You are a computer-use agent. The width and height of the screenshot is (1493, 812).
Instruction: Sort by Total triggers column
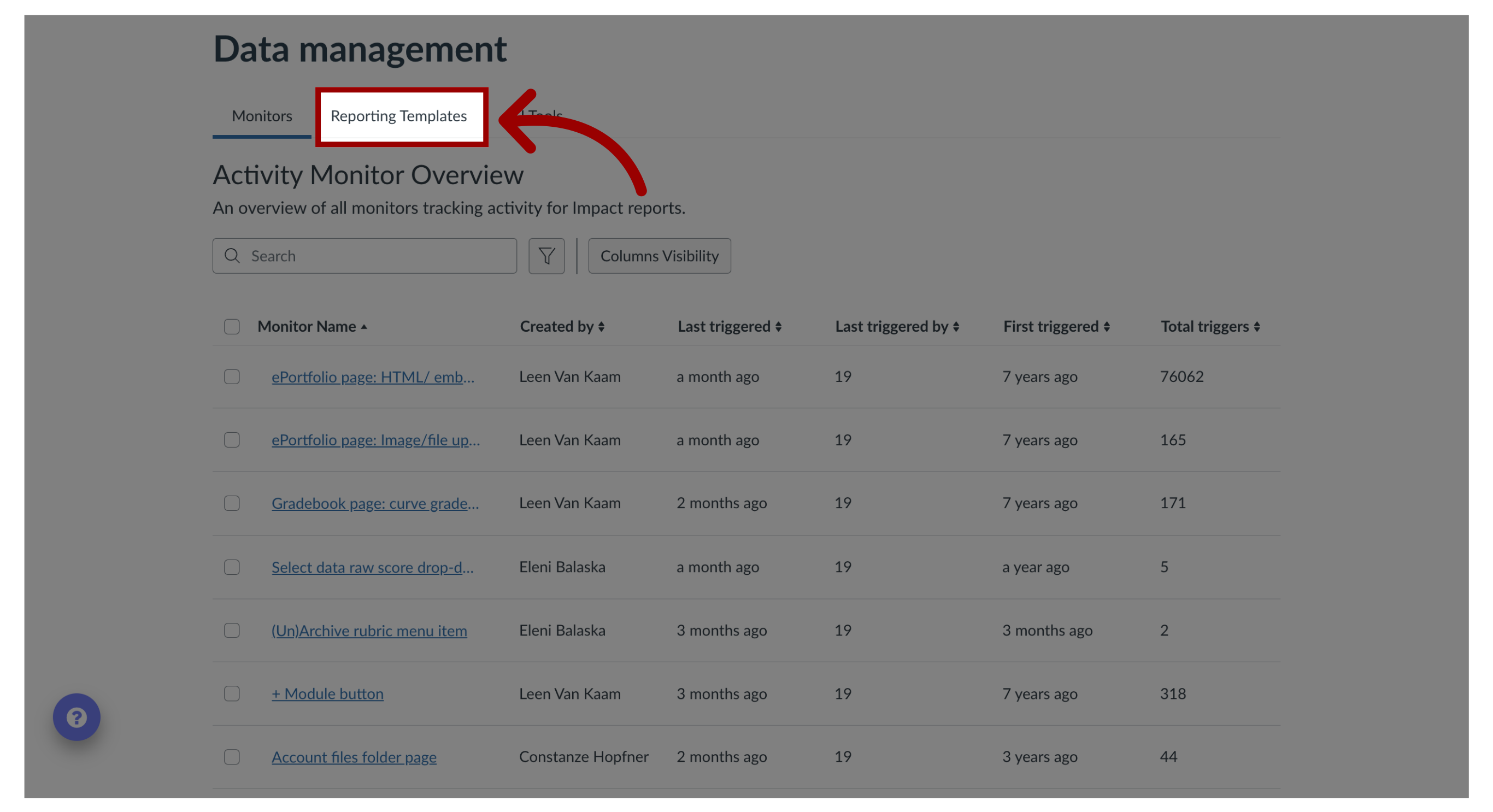point(1210,326)
